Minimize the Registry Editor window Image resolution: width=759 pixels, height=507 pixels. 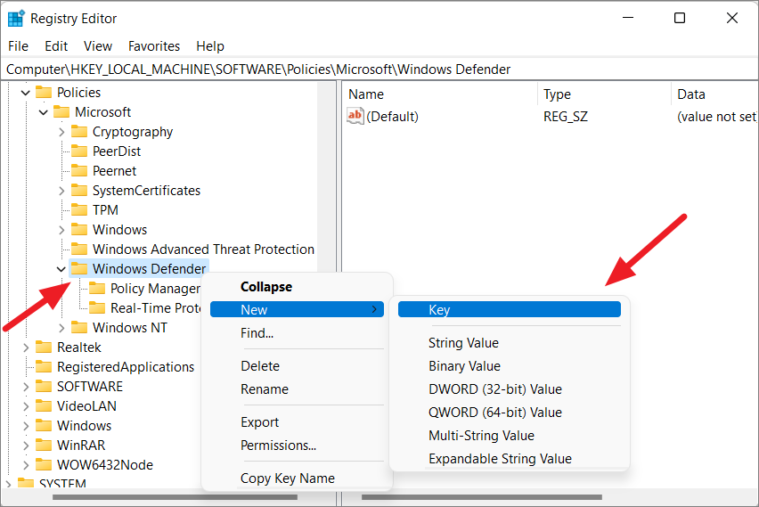pyautogui.click(x=628, y=18)
